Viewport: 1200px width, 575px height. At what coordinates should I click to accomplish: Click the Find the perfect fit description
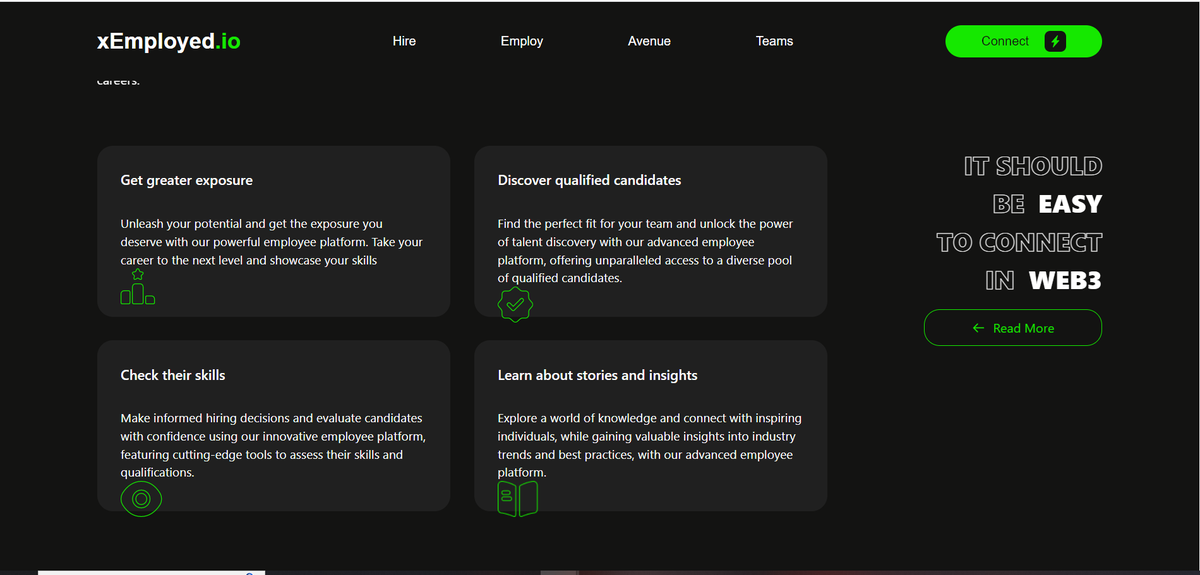pyautogui.click(x=645, y=251)
